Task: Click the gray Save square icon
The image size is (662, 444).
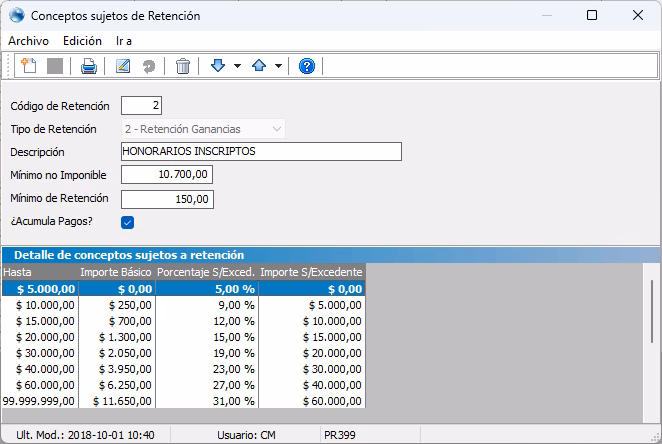Action: click(55, 66)
